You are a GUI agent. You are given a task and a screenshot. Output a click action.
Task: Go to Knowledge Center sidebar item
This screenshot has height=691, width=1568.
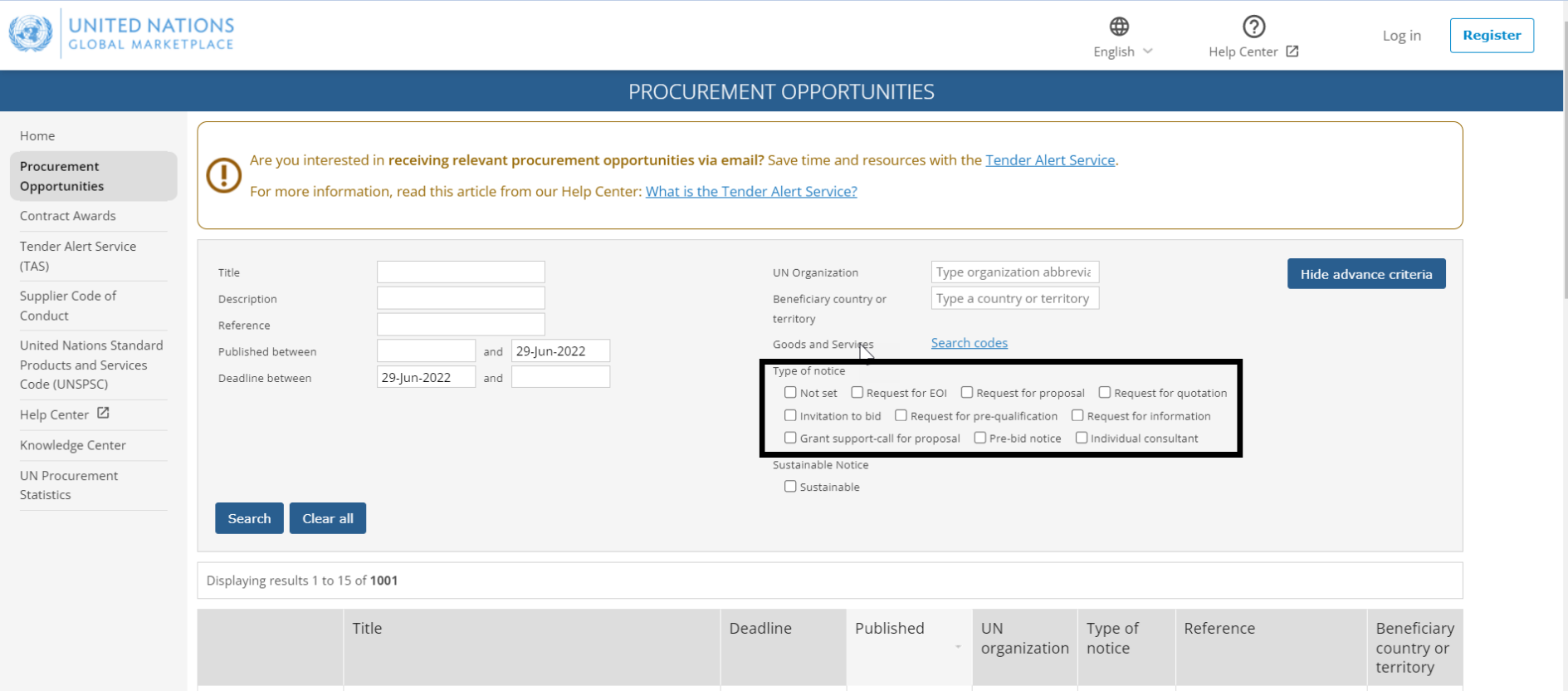click(x=73, y=445)
